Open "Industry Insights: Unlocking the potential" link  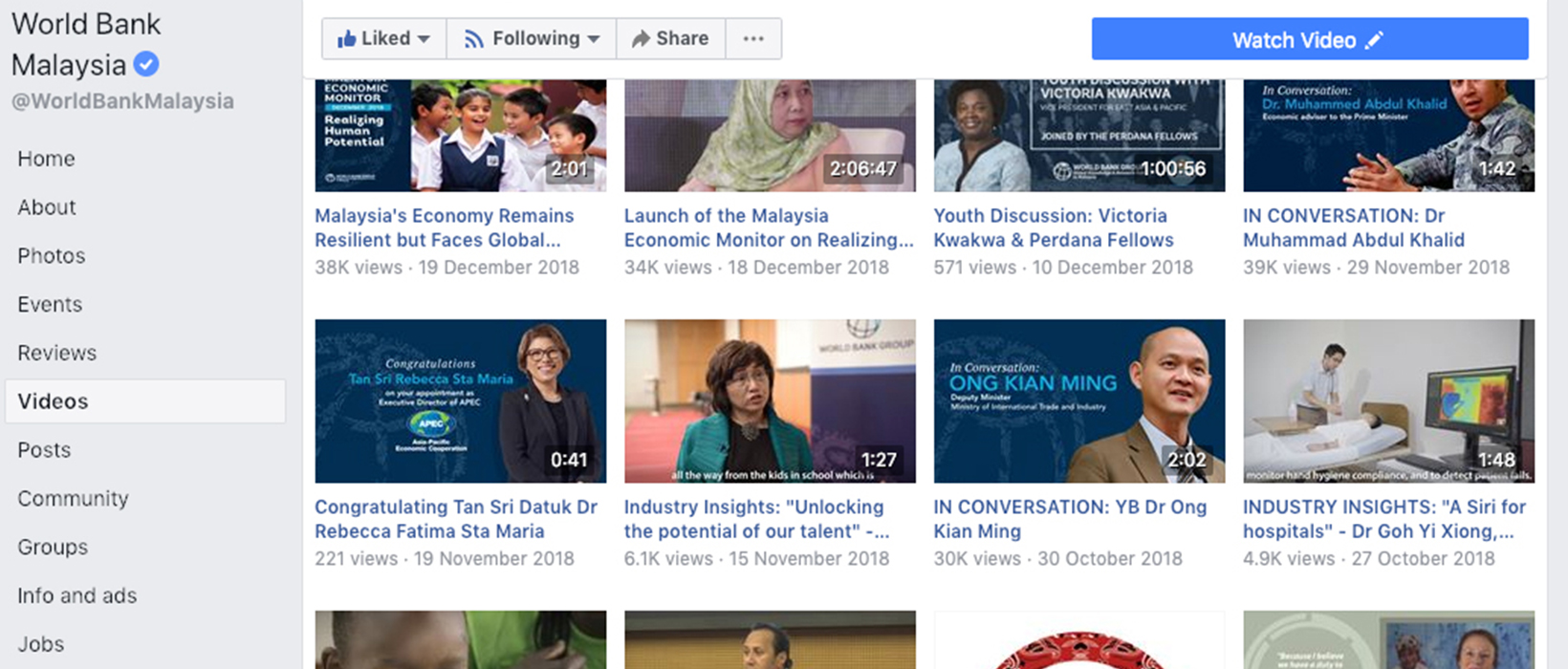[x=755, y=519]
